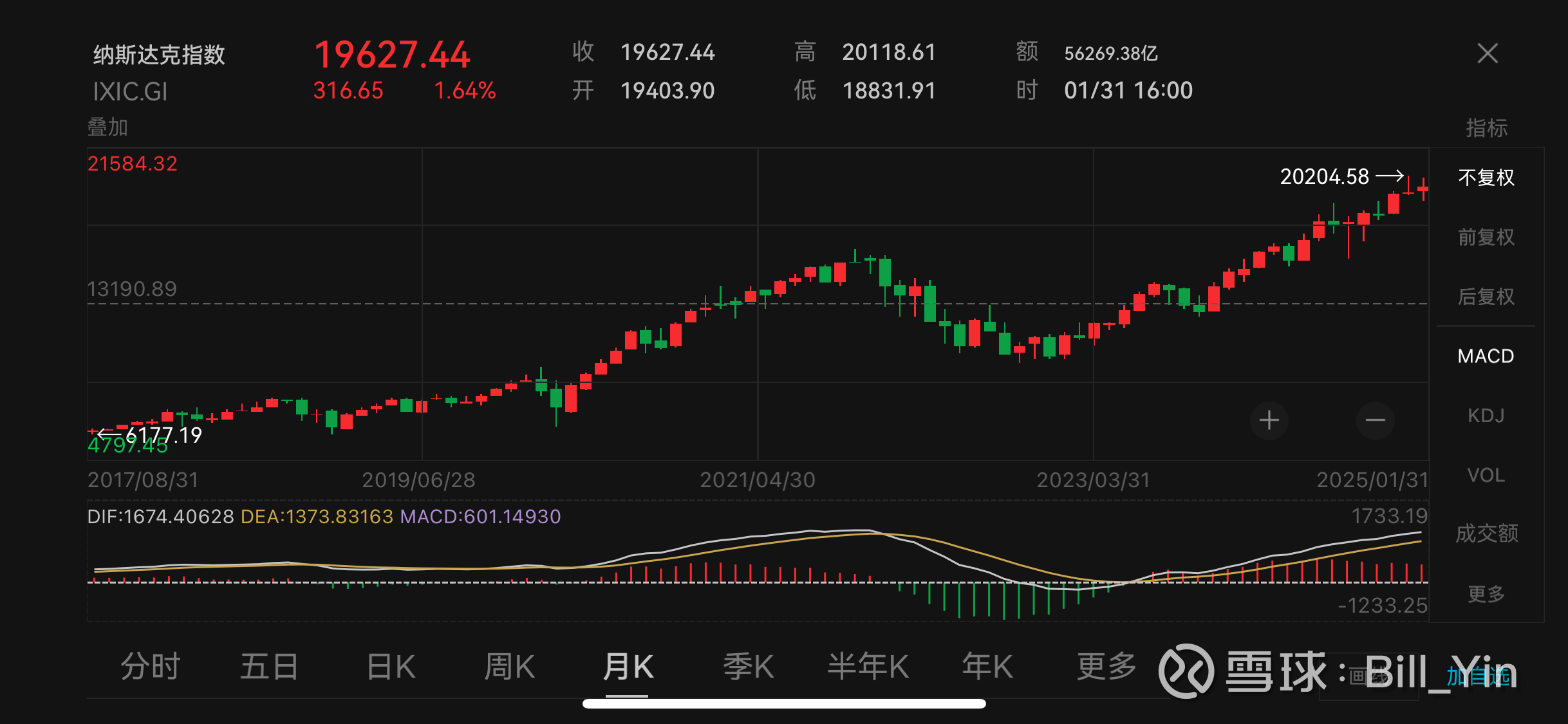Zoom in on the chart with the plus icon
This screenshot has width=1568, height=724.
(1269, 420)
